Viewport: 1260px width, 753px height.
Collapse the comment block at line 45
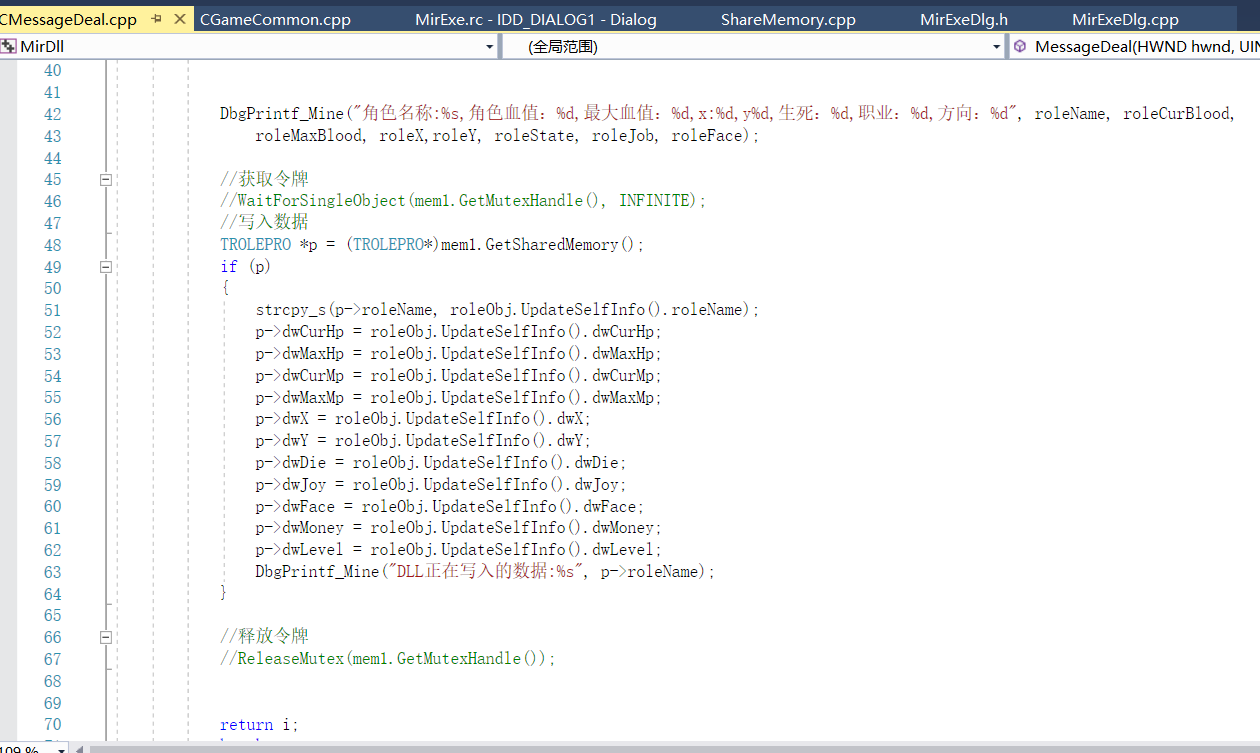(x=105, y=180)
